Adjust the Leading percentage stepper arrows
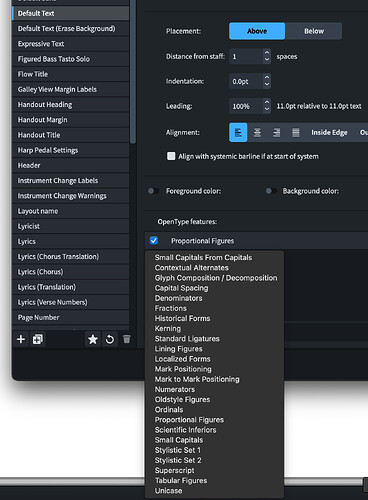368x500 pixels. coord(267,106)
